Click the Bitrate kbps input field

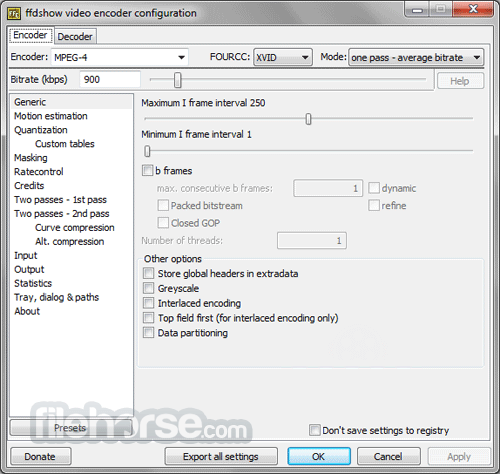coord(110,79)
